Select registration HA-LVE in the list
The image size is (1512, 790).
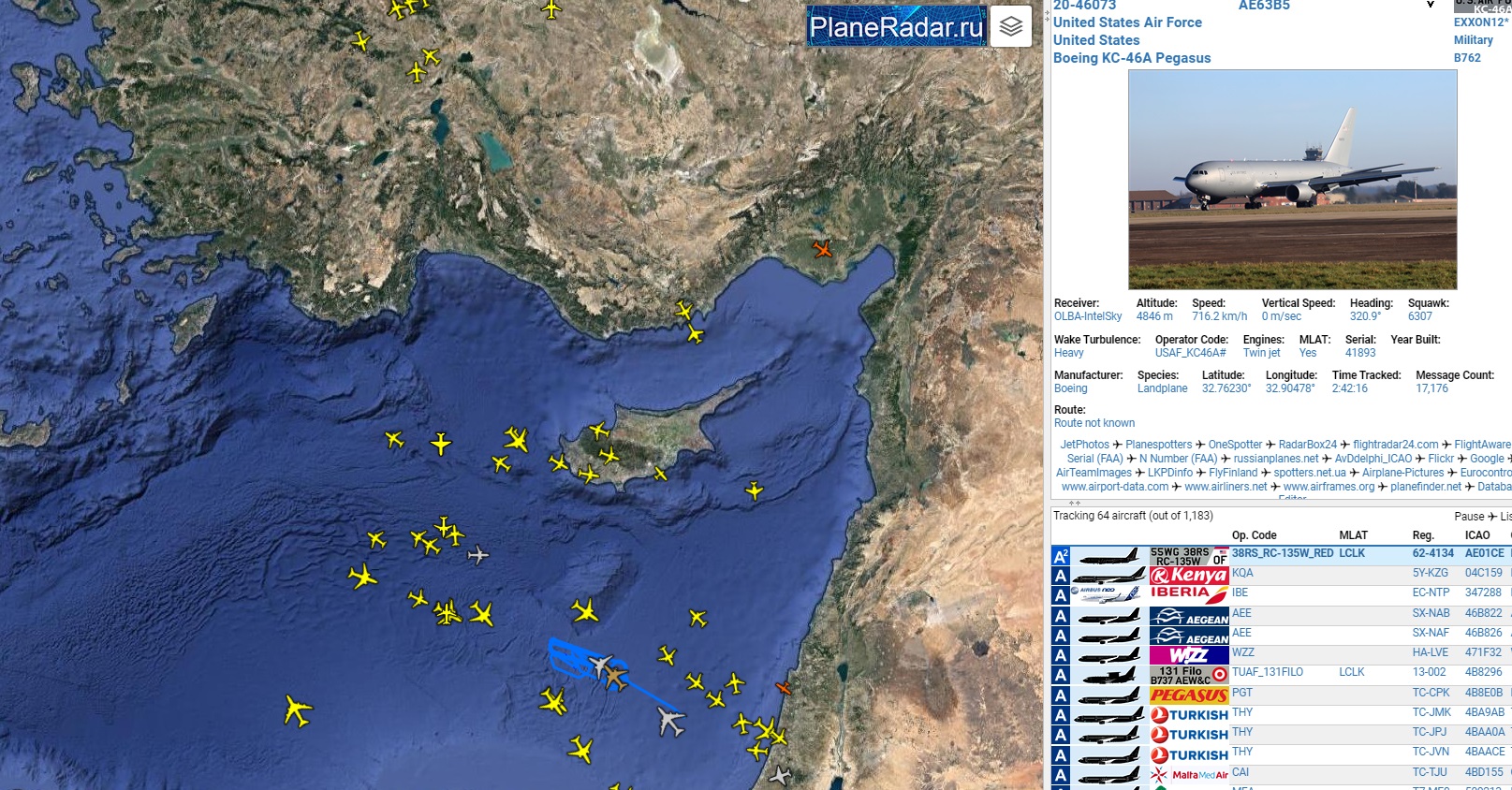coord(1430,652)
